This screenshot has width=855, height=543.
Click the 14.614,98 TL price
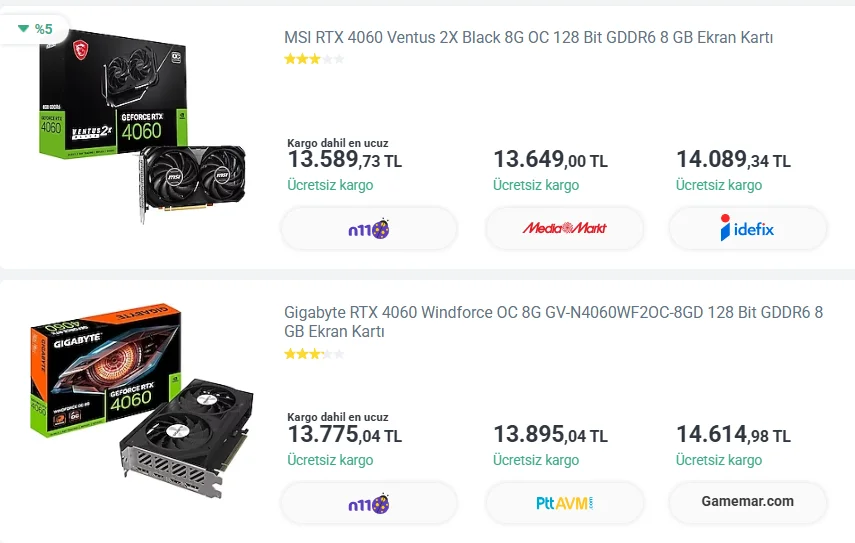[x=733, y=435]
